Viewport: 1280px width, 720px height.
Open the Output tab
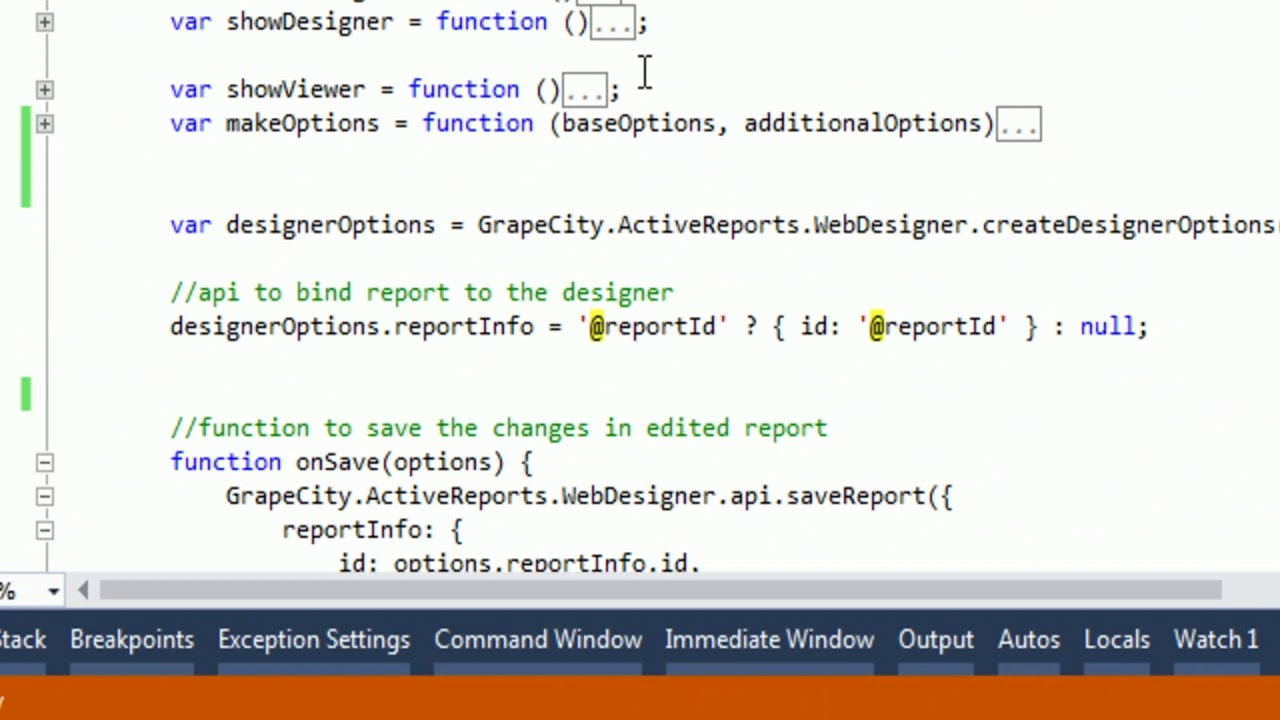point(935,639)
